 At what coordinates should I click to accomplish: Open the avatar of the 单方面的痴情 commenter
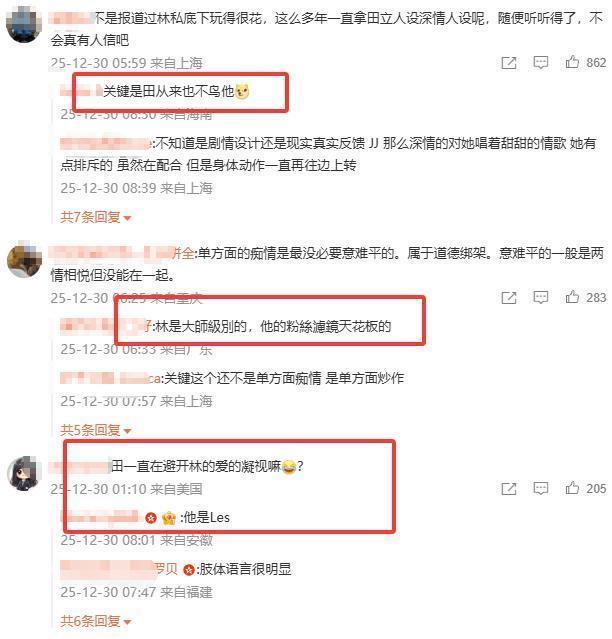[x=24, y=260]
